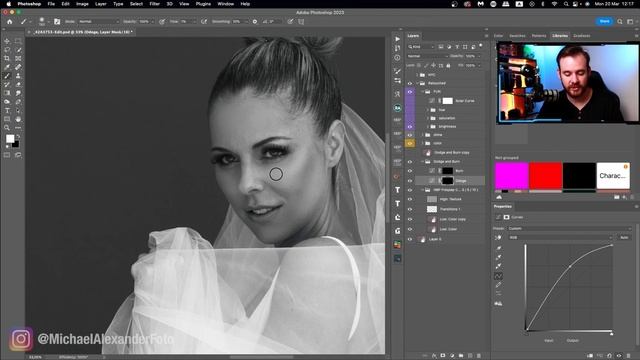
Task: Toggle visibility of Dodge and Burn group
Action: (x=410, y=162)
